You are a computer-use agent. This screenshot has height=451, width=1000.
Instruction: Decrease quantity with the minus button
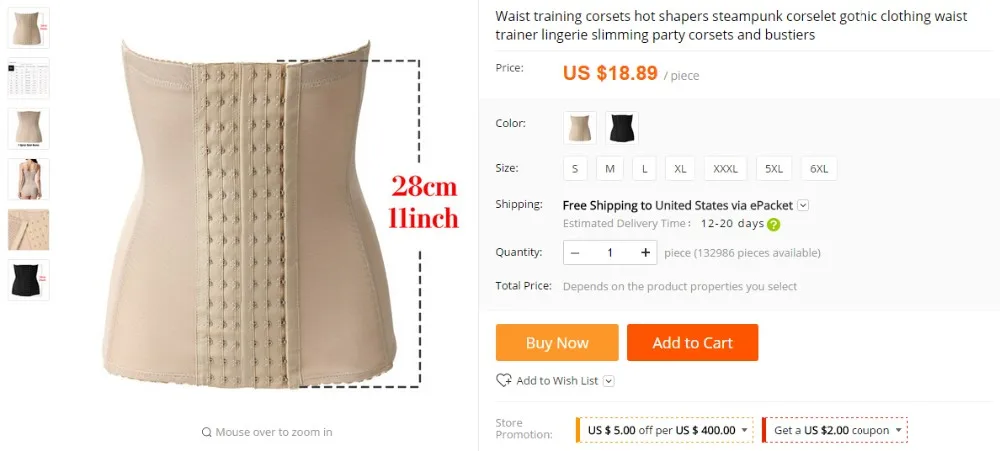pos(575,253)
